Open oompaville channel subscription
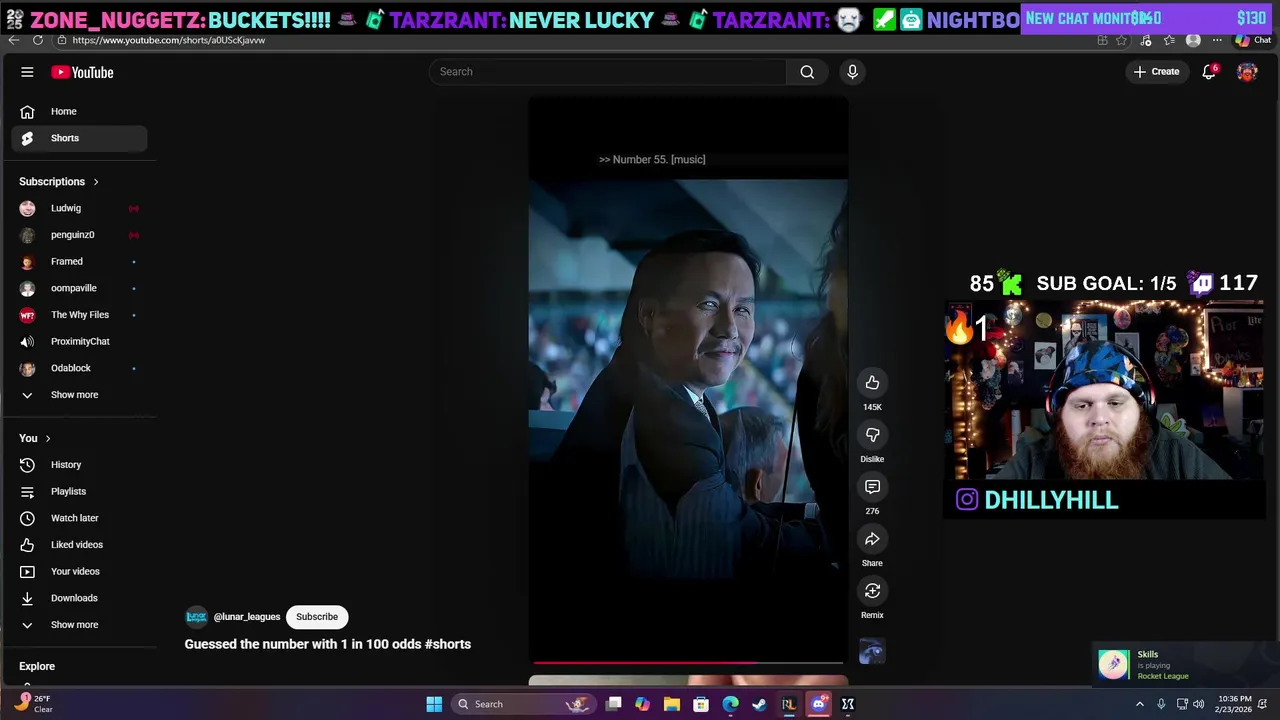The image size is (1280, 720). [x=80, y=288]
